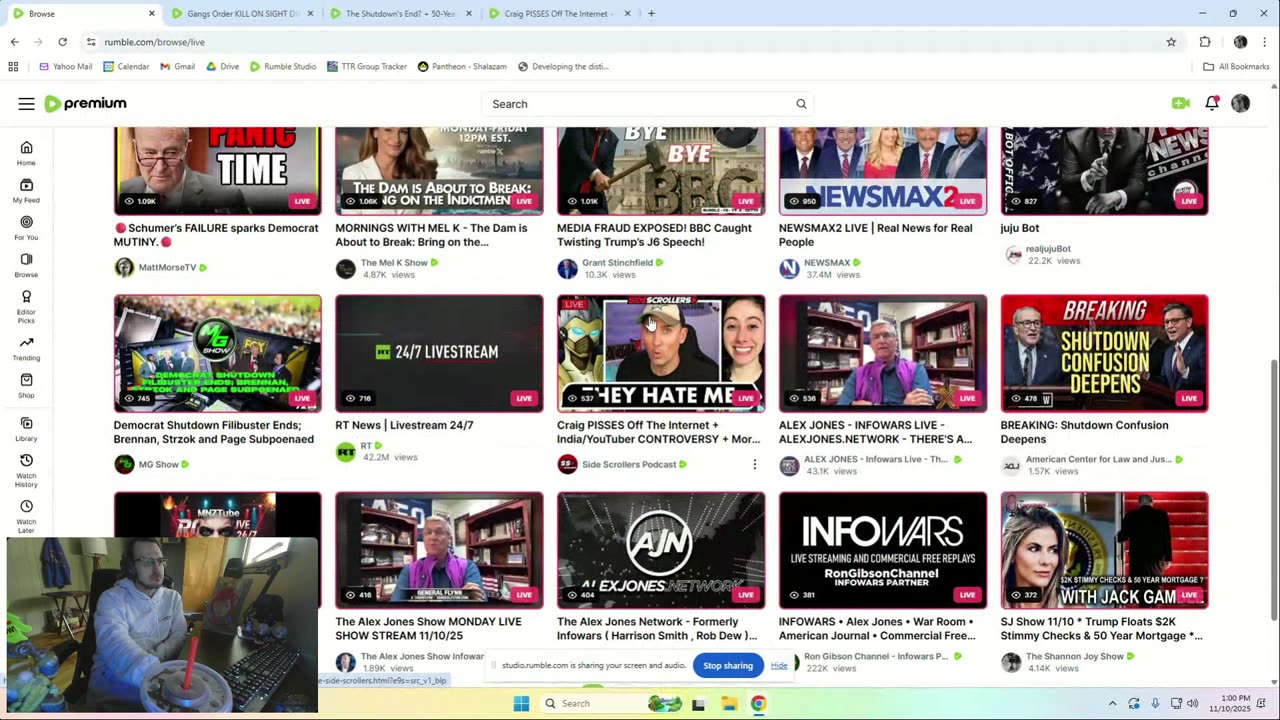Hide the screen sharing notice
The height and width of the screenshot is (720, 1280).
coord(779,666)
